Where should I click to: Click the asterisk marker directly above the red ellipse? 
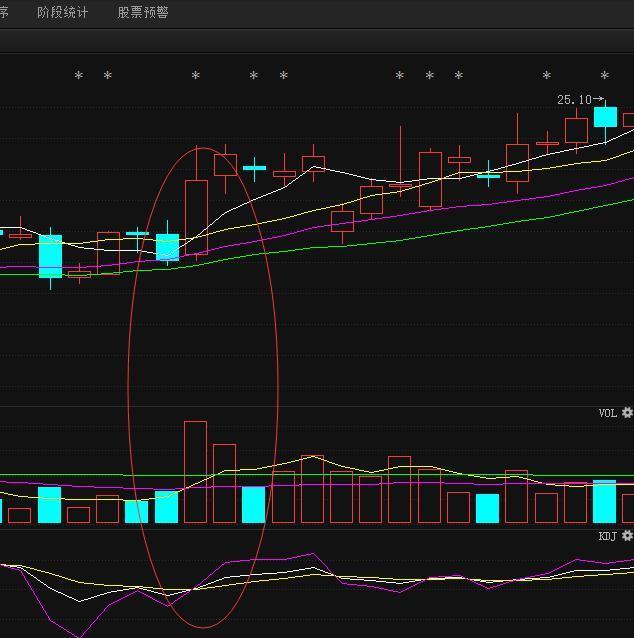tap(196, 77)
